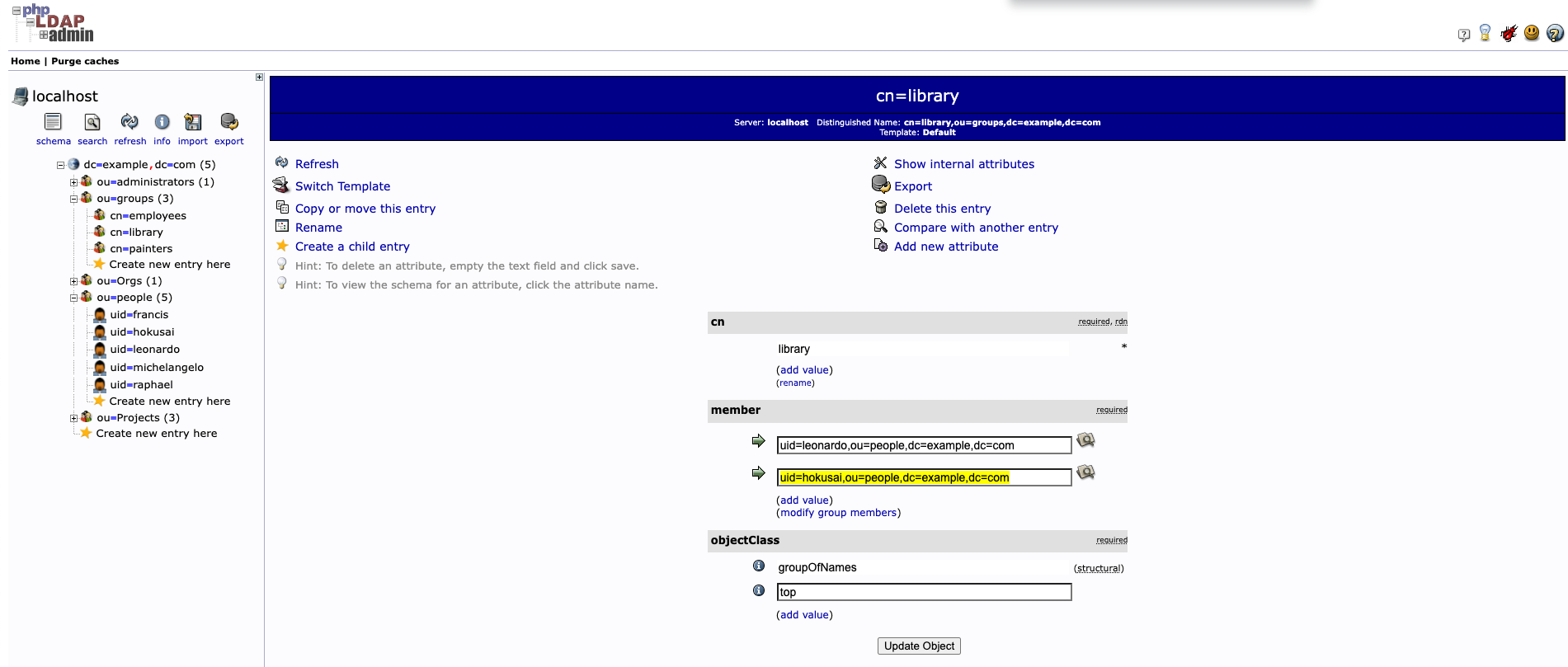Click modify group members link
This screenshot has height=667, width=1568.
838,513
